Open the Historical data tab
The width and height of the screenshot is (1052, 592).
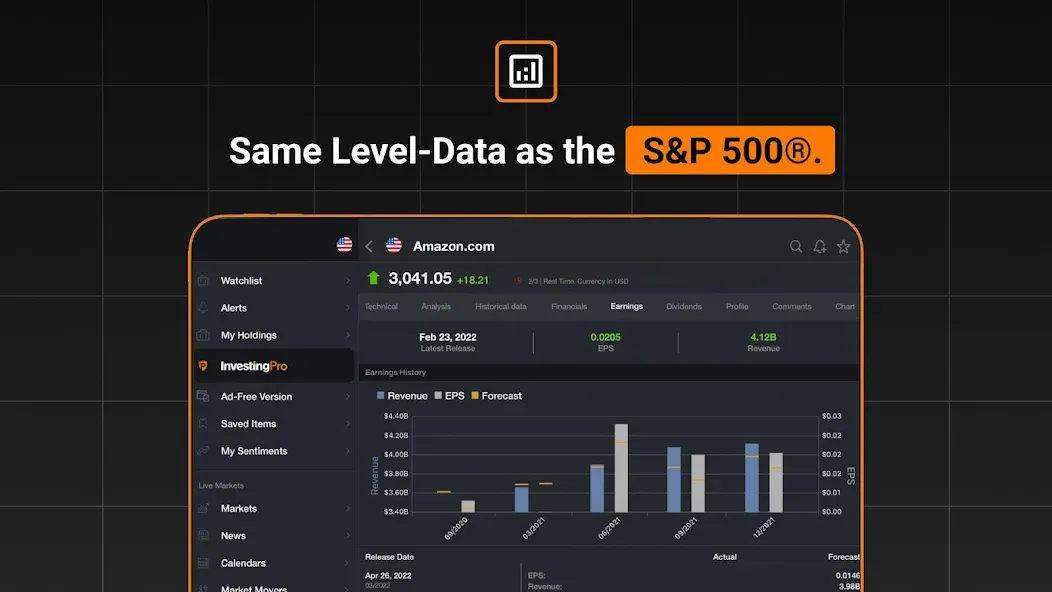(x=501, y=306)
